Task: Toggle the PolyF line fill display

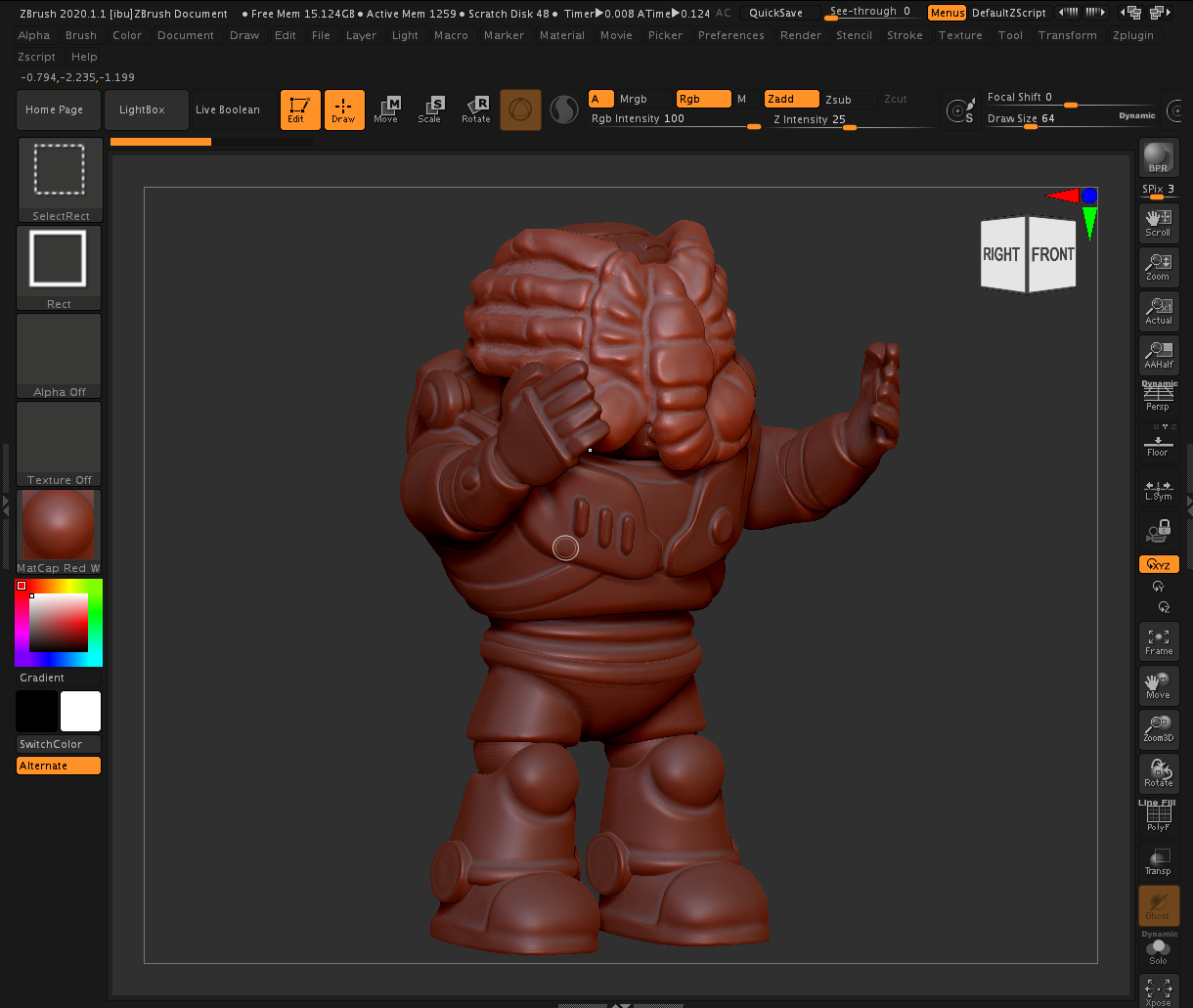Action: click(1158, 817)
